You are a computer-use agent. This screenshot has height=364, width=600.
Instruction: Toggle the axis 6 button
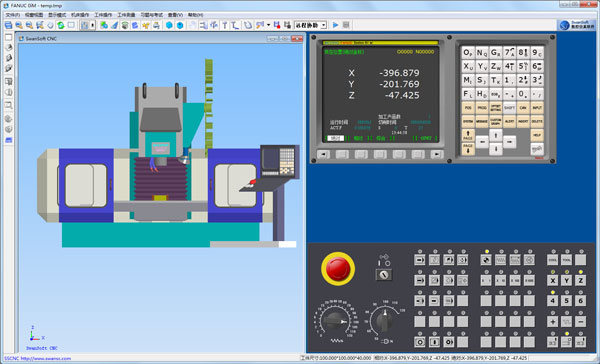pos(580,301)
